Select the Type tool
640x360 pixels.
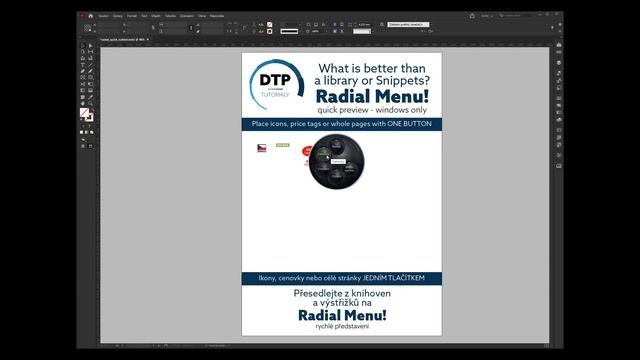point(82,64)
